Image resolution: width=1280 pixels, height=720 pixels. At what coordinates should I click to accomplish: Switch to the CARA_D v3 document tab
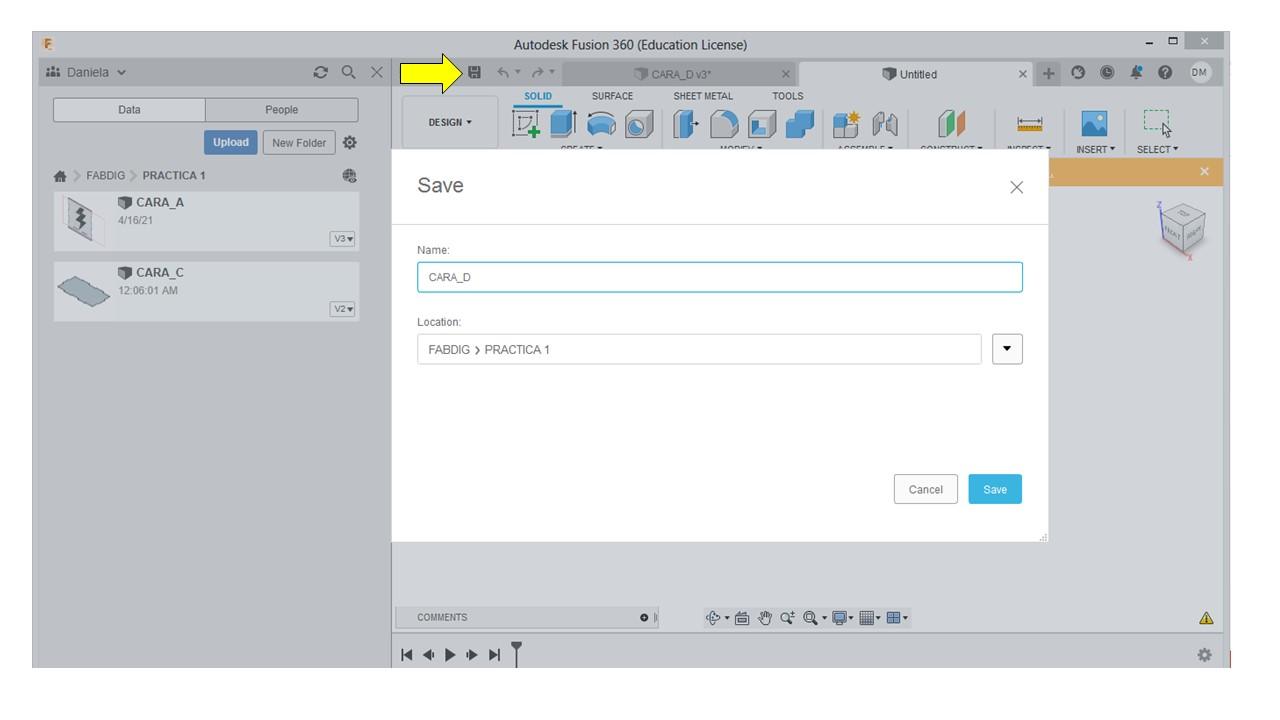[680, 73]
